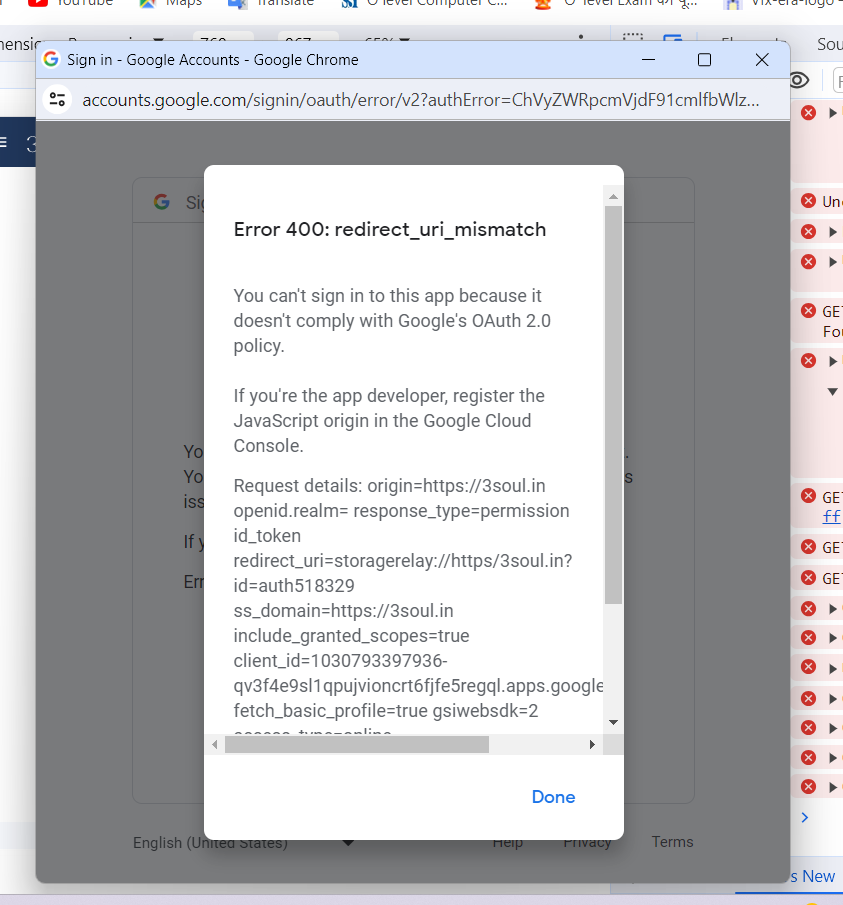The height and width of the screenshot is (905, 843).
Task: Expand the first console error entry
Action: [833, 113]
